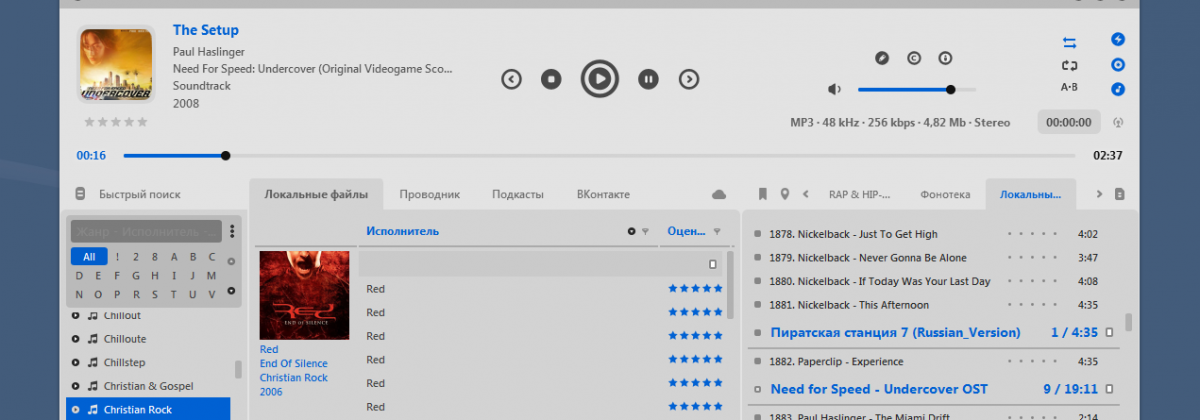Move playlist tabs left with arrow

(806, 194)
